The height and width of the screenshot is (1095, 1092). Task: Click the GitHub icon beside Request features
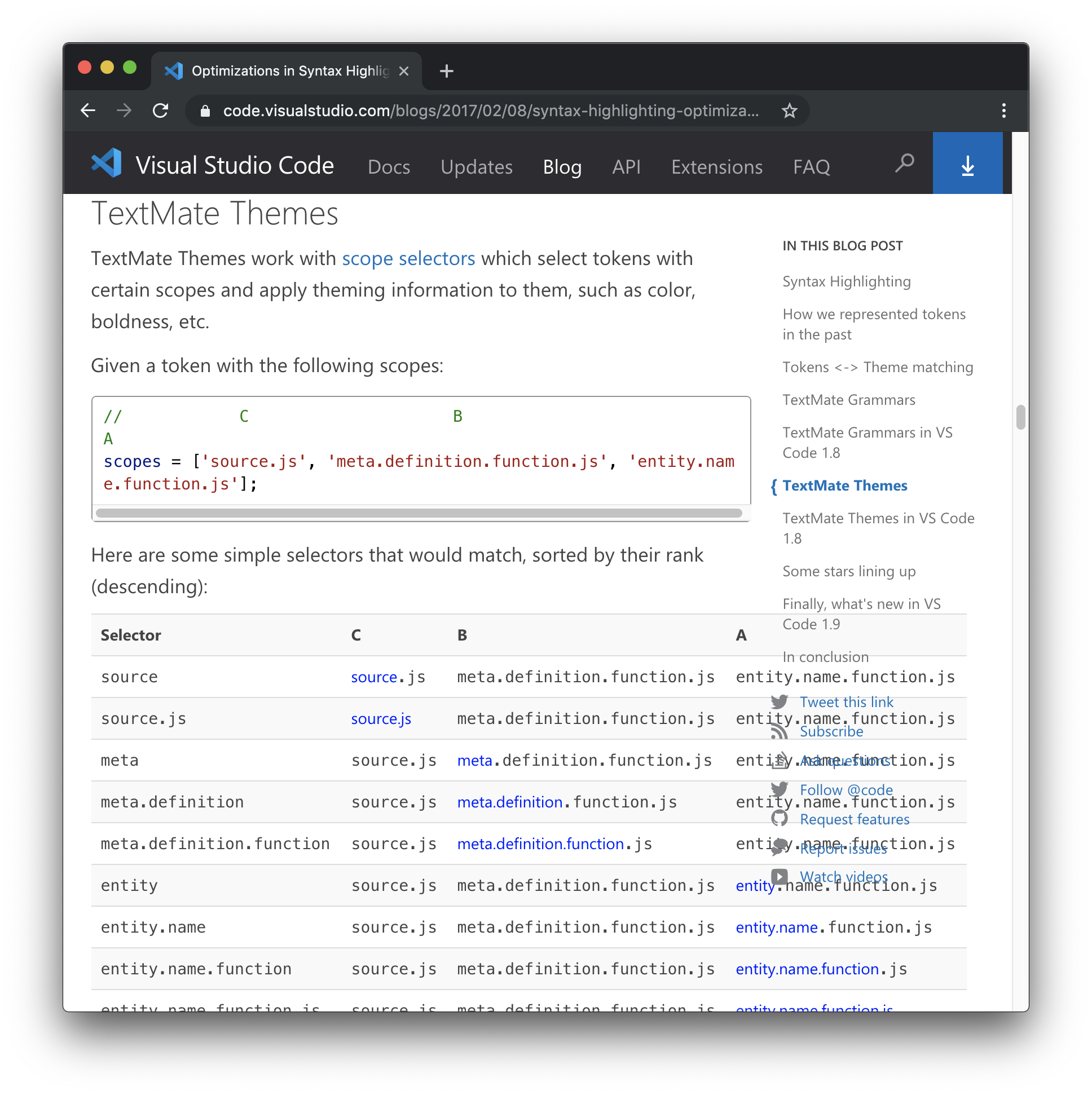pos(780,818)
